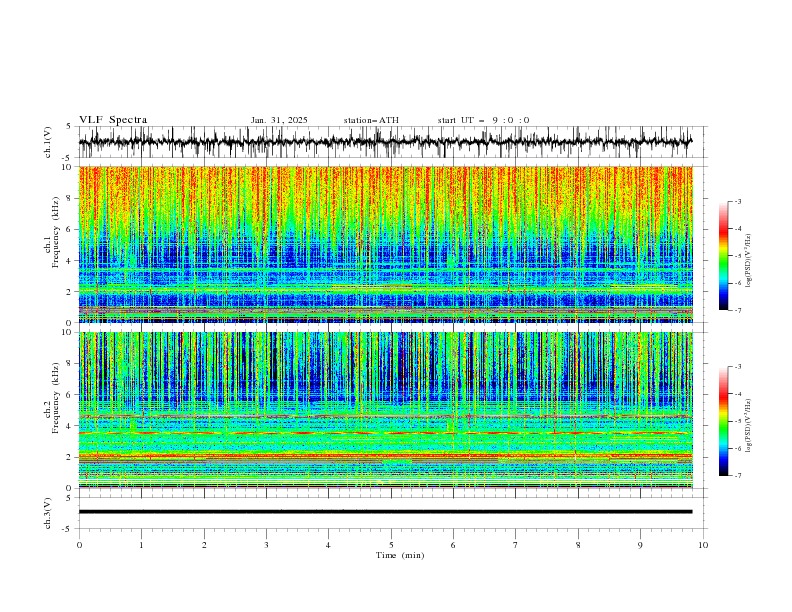Click the 'VLF Spectra' title text

coord(113,120)
